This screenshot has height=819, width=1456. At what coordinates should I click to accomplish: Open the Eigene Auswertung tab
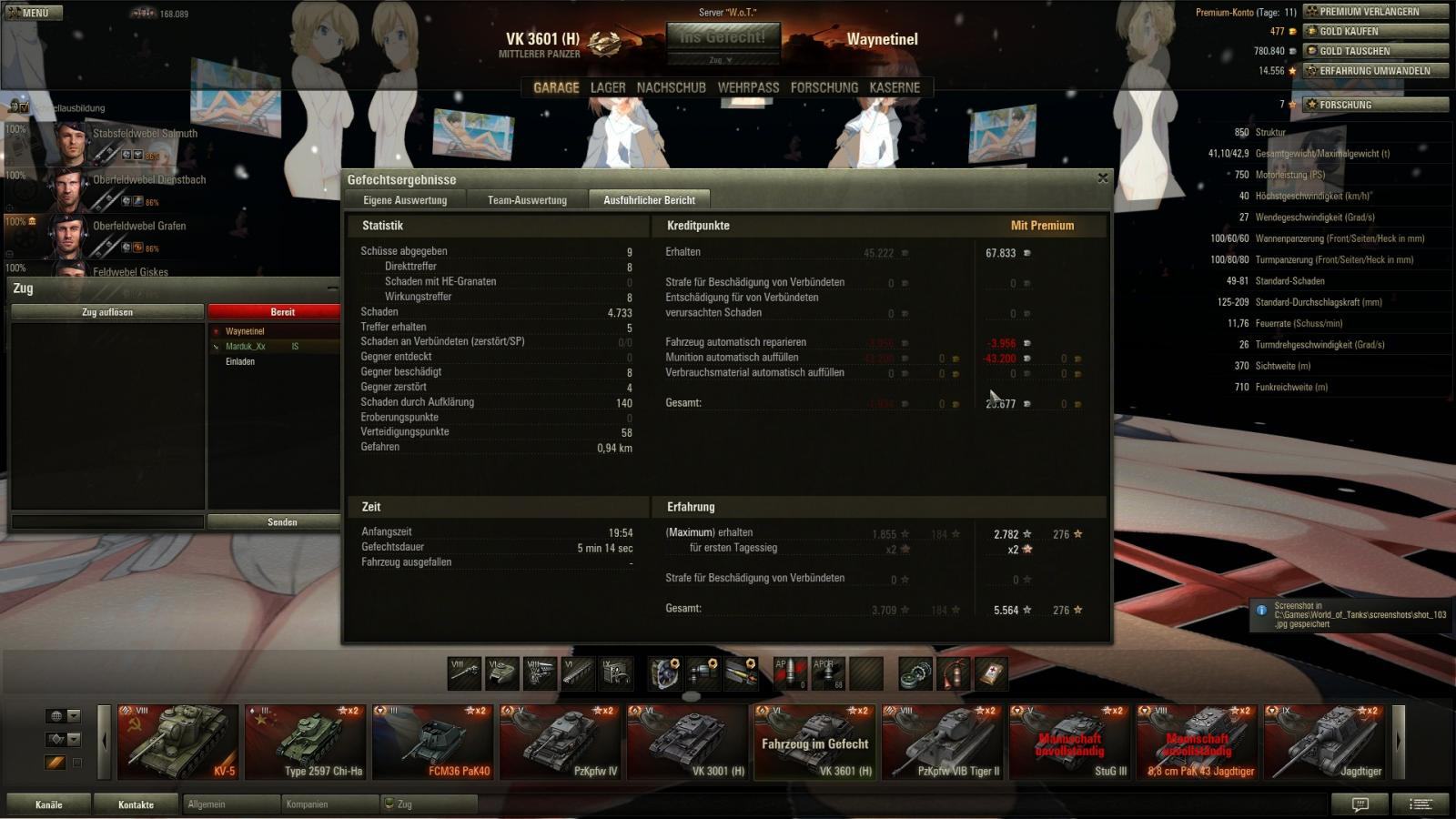click(x=405, y=200)
